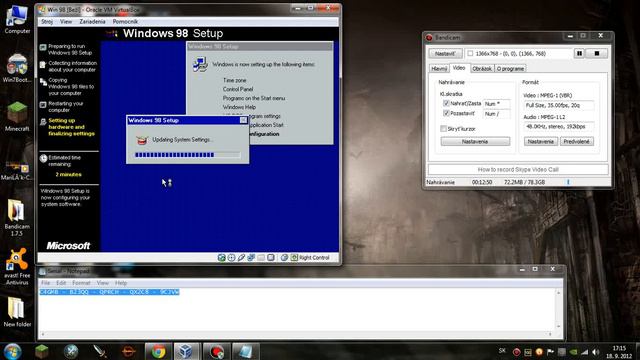Click the 00:12:50 recording time in Bandicam
The image size is (640, 360).
click(482, 182)
